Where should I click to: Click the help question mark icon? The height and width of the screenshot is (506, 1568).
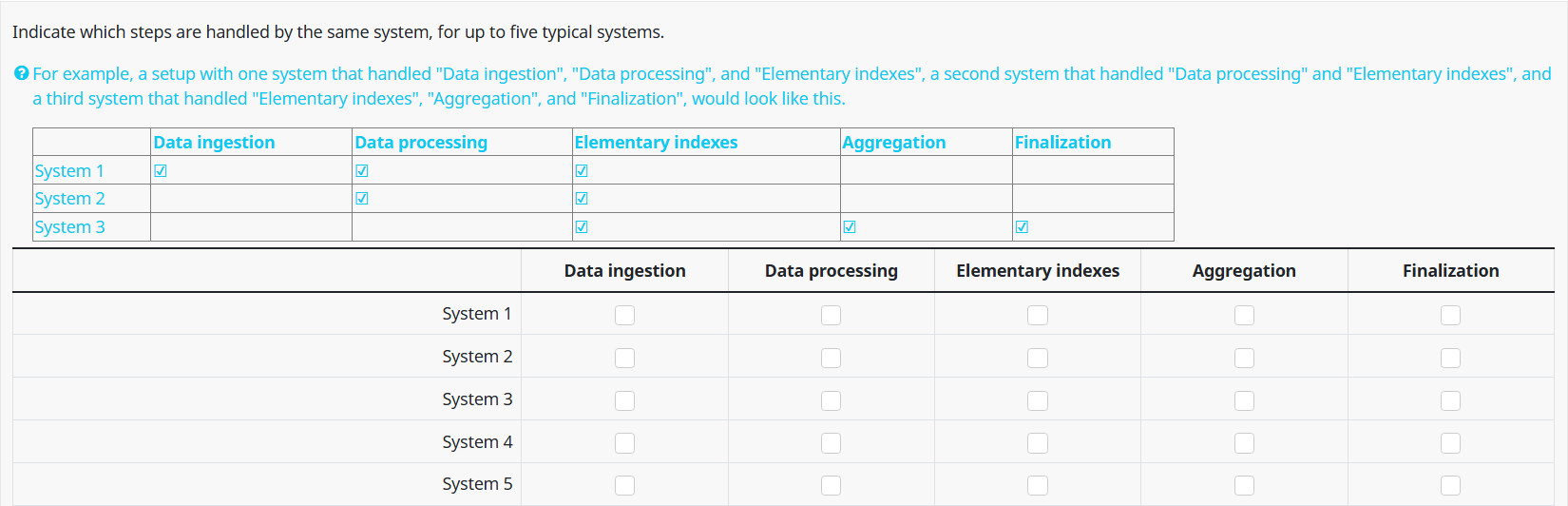point(21,73)
